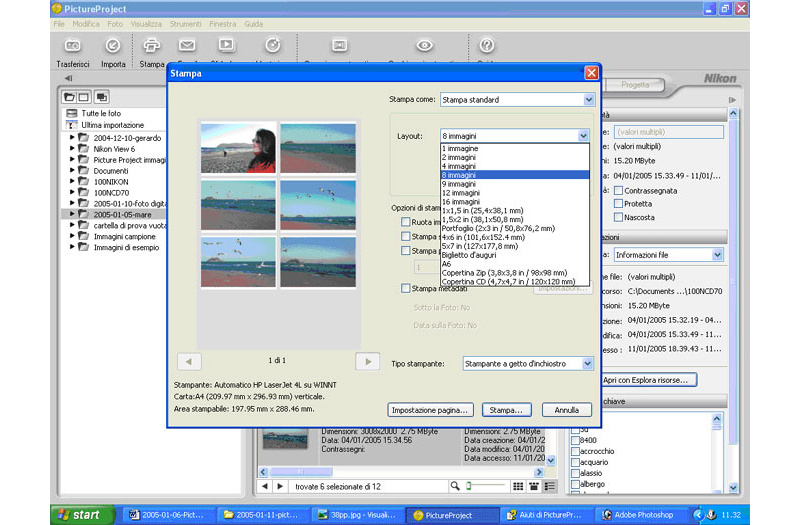Select 12 immagini from the Layout list

coord(515,193)
